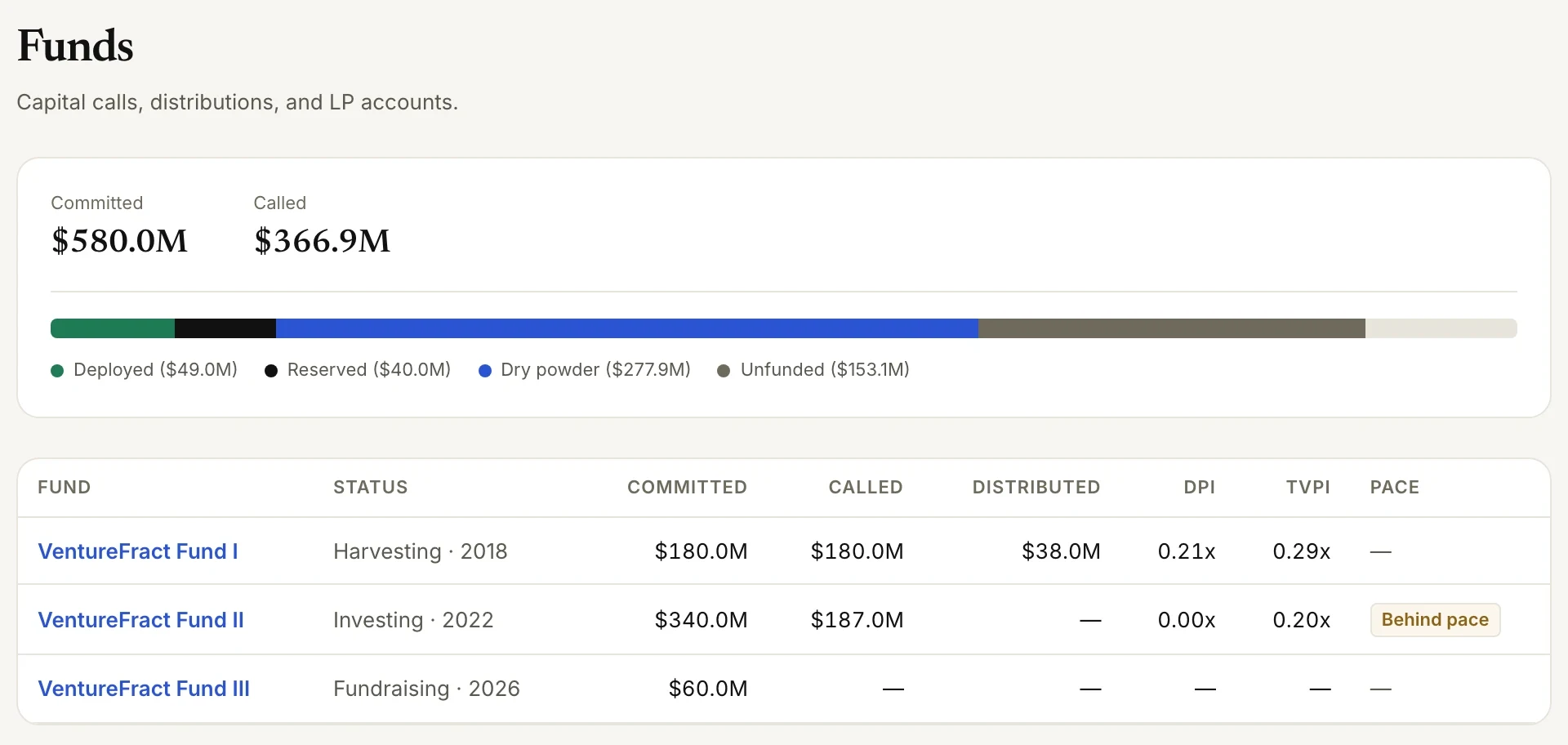The image size is (1568, 745).
Task: Click the $187.0M called cell
Action: point(857,620)
